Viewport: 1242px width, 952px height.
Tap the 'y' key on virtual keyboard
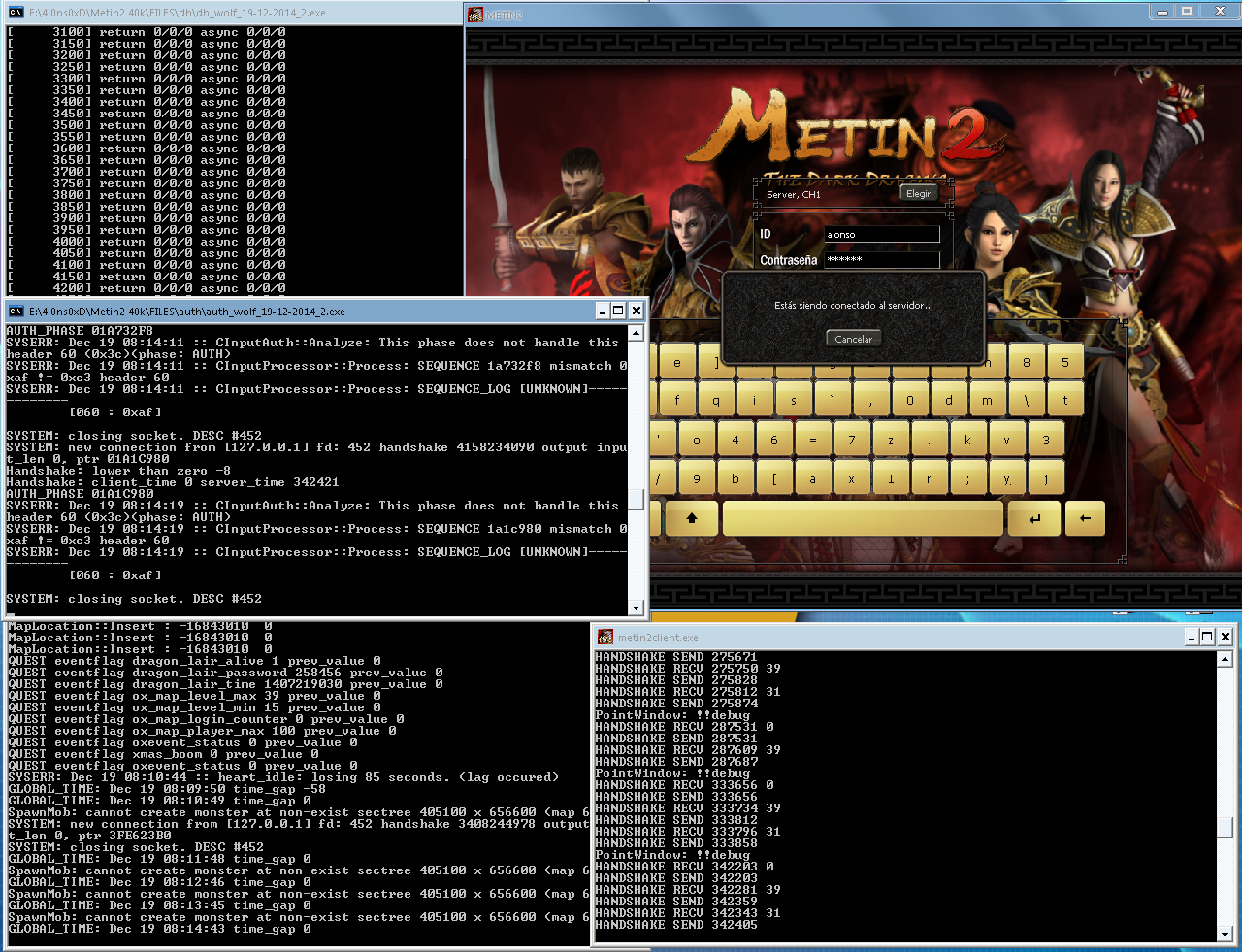pyautogui.click(x=1007, y=478)
